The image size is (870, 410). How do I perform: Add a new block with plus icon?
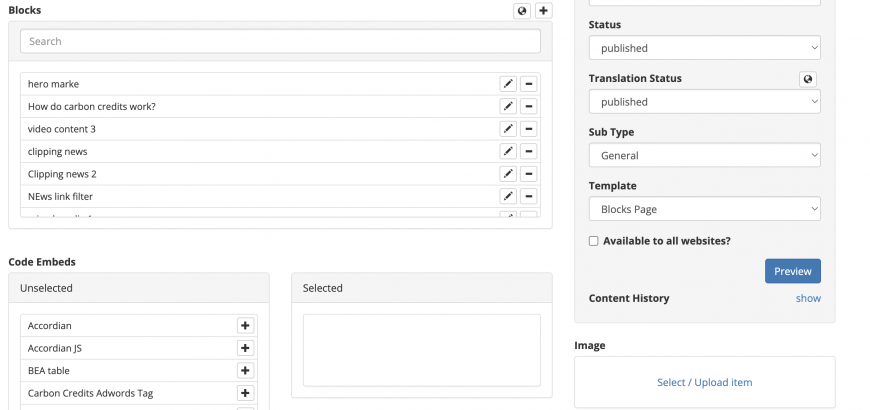point(543,11)
